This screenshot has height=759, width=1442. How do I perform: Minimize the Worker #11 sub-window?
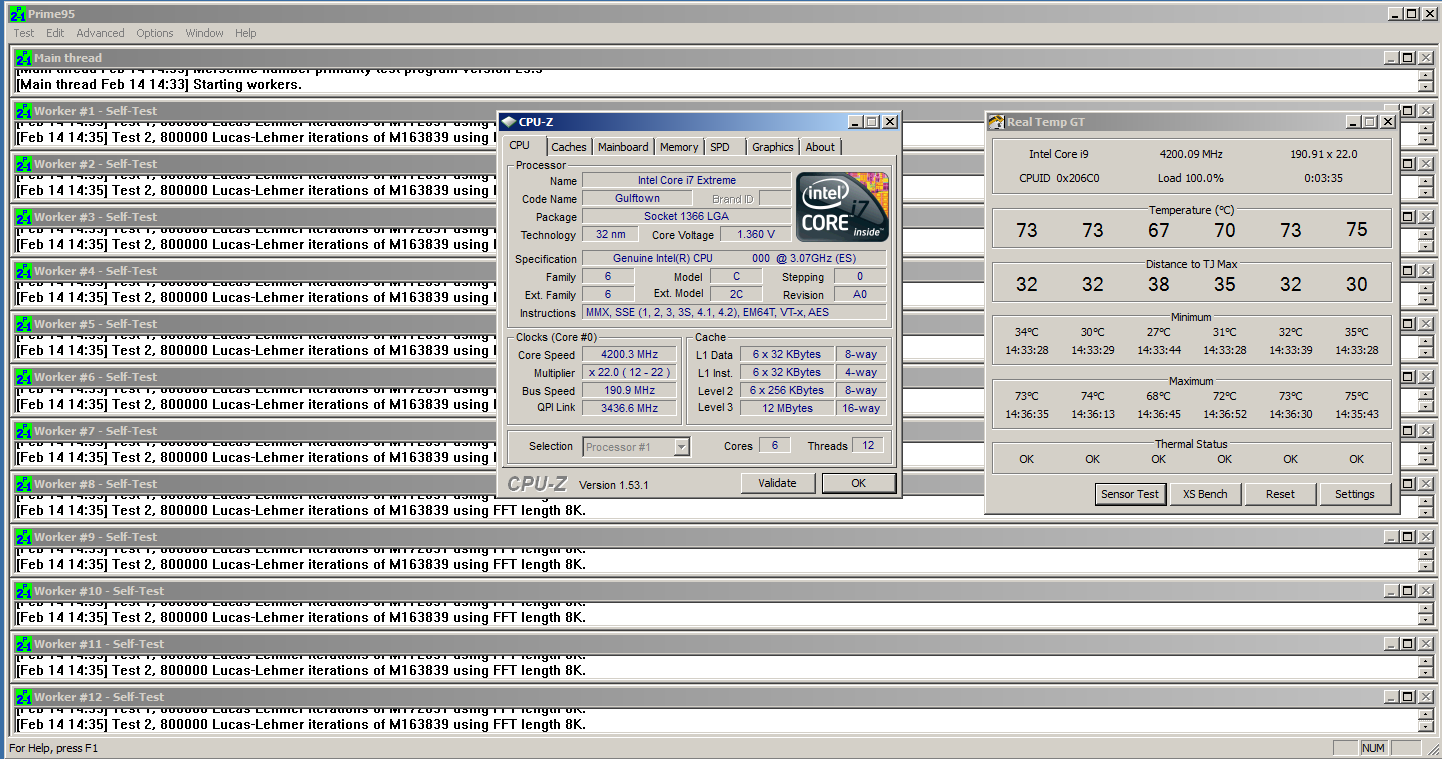pyautogui.click(x=1390, y=644)
